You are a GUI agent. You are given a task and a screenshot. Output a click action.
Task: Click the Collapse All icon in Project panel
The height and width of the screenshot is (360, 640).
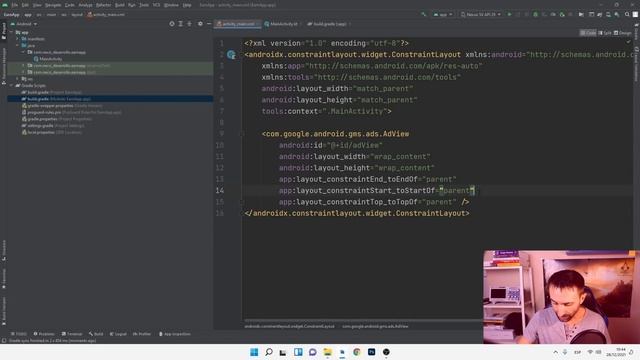pyautogui.click(x=189, y=24)
